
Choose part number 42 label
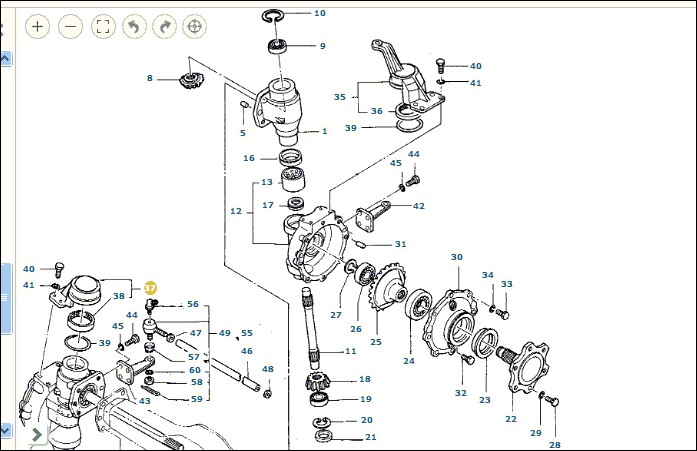pos(419,206)
